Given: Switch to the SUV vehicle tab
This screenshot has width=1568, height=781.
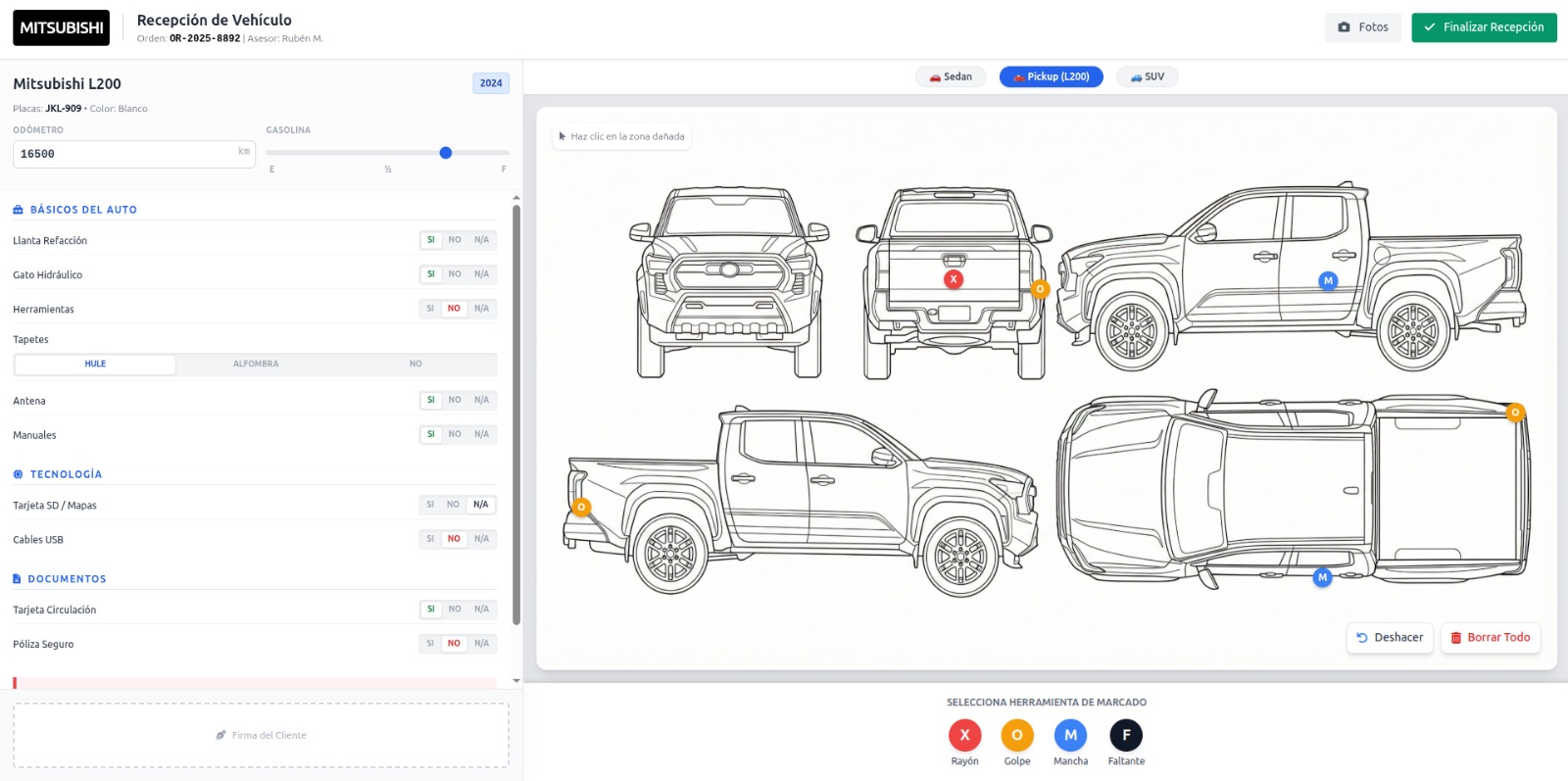Looking at the screenshot, I should [1147, 76].
